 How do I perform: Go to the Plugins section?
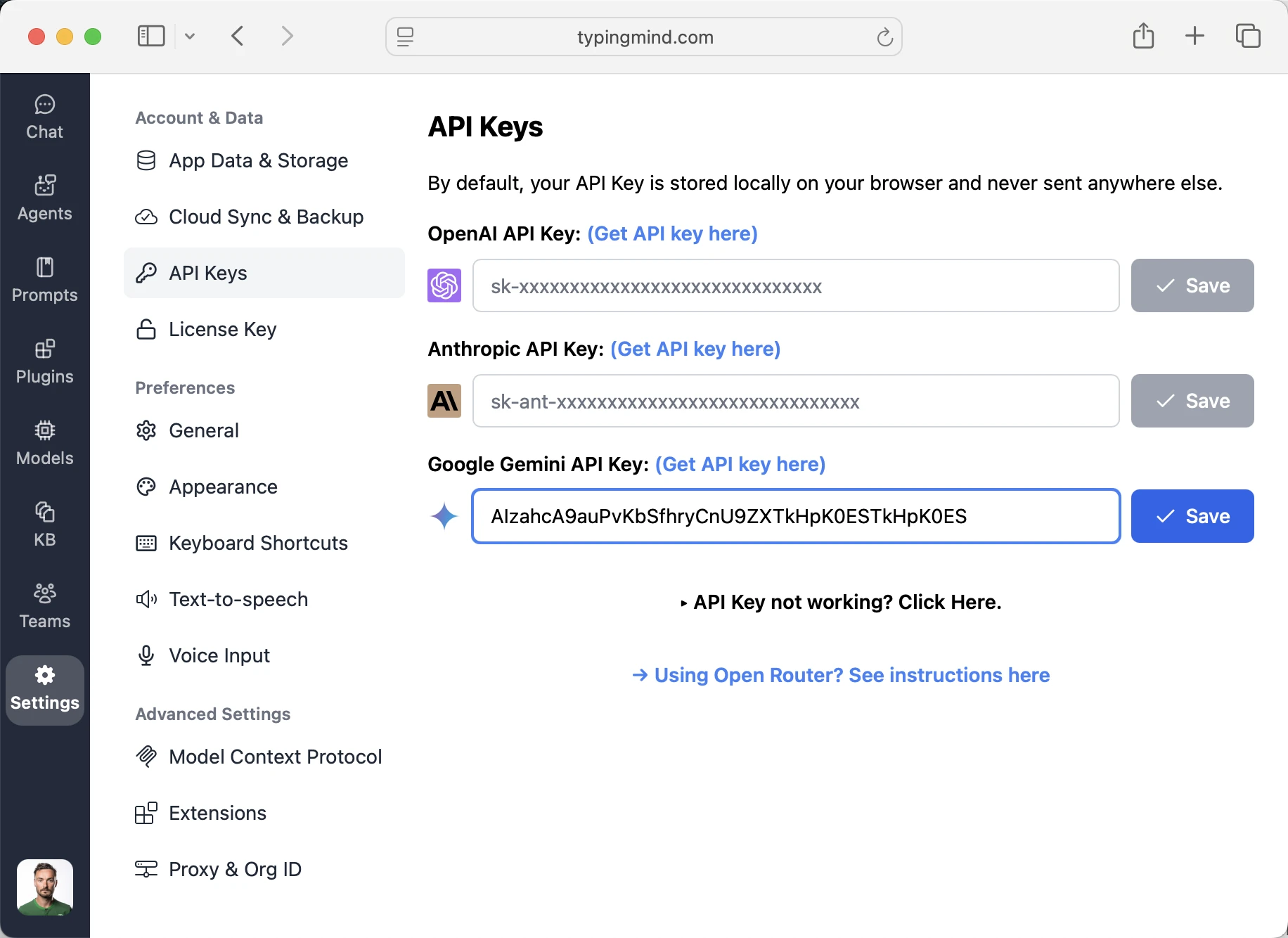pos(44,361)
